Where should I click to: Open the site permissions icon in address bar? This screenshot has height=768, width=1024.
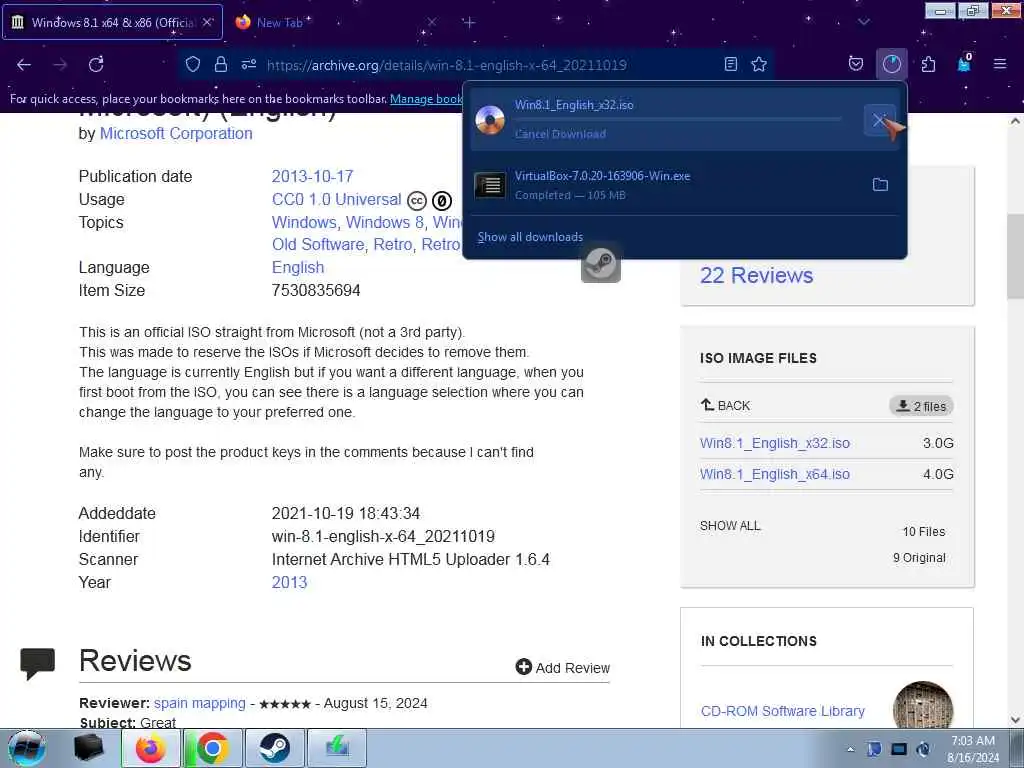click(x=249, y=64)
